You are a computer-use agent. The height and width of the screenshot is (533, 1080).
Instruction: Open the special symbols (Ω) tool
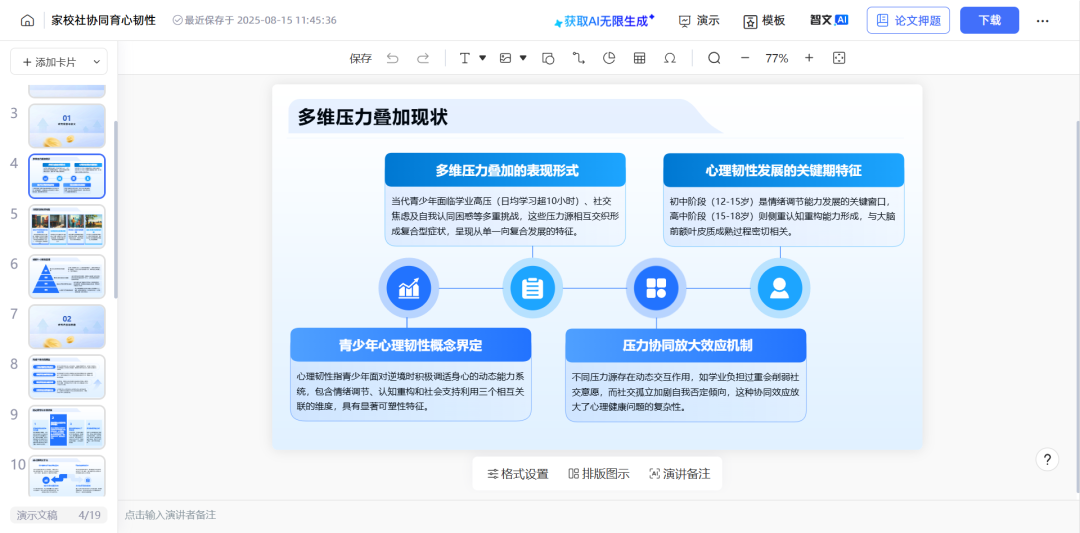coord(670,58)
